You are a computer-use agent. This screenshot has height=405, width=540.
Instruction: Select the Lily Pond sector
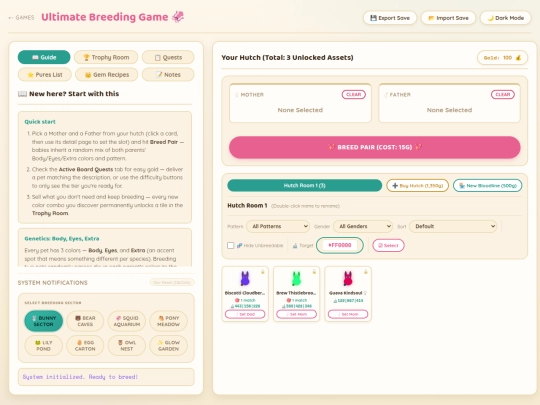[x=43, y=345]
